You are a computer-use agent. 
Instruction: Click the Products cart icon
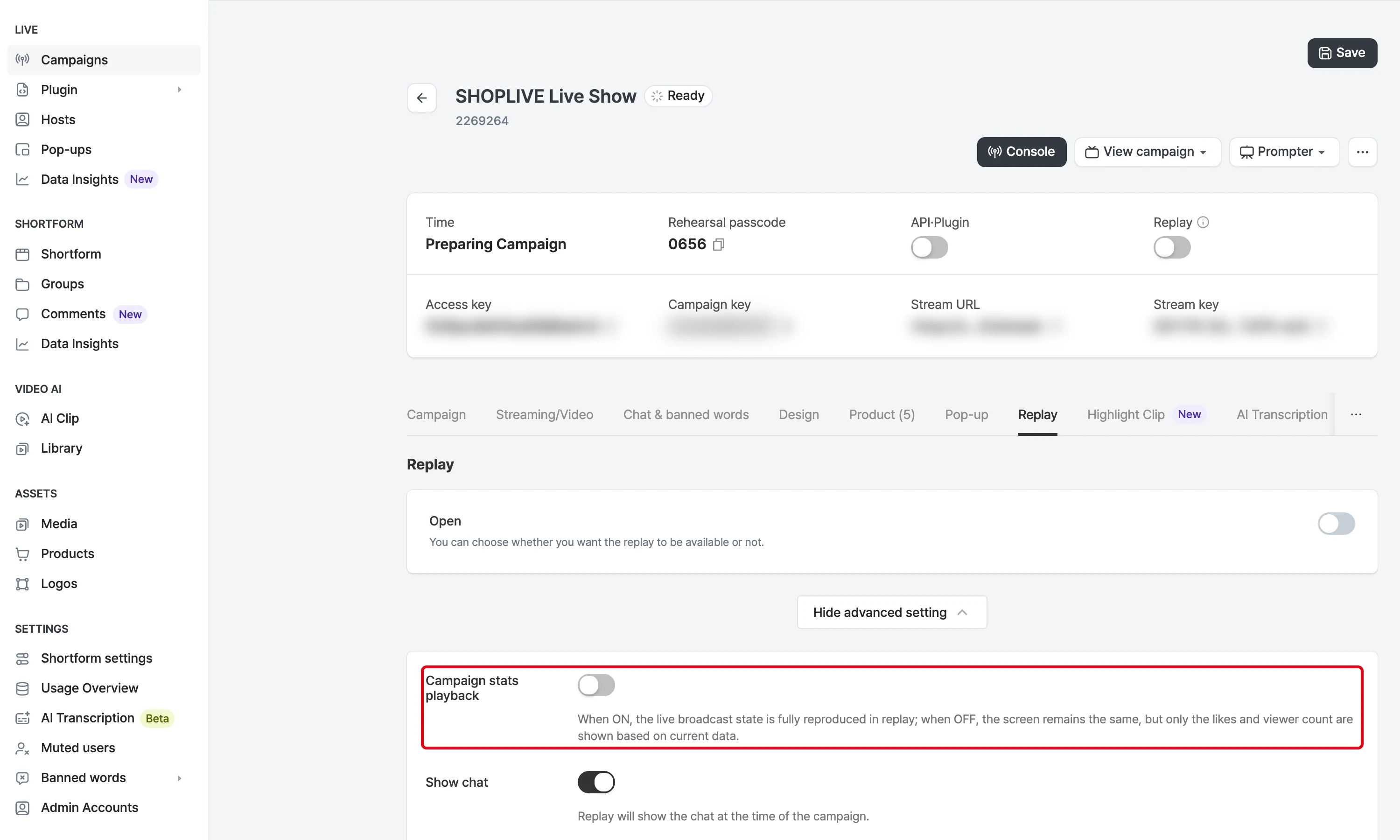point(22,553)
